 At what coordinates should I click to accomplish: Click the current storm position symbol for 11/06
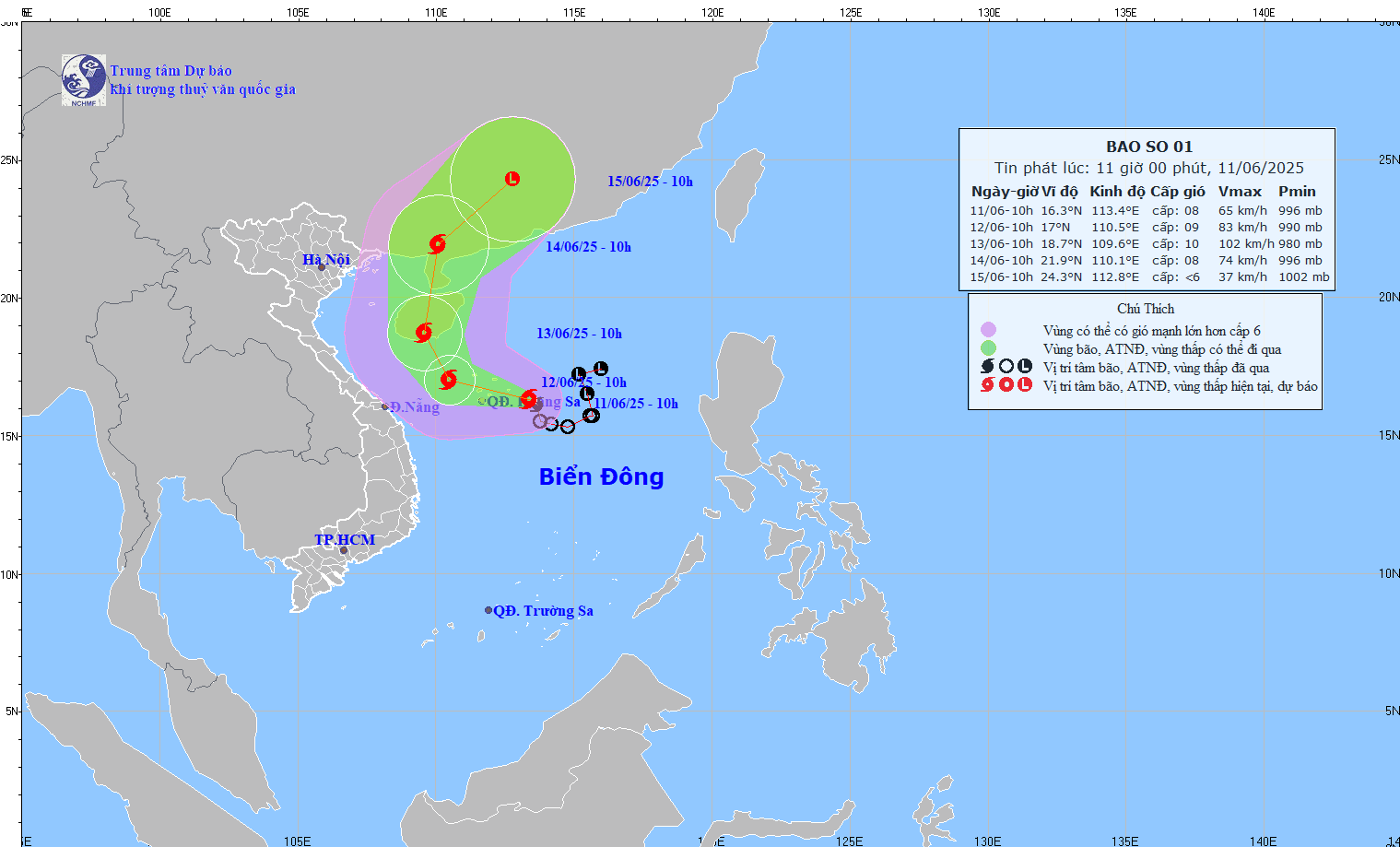pos(529,398)
